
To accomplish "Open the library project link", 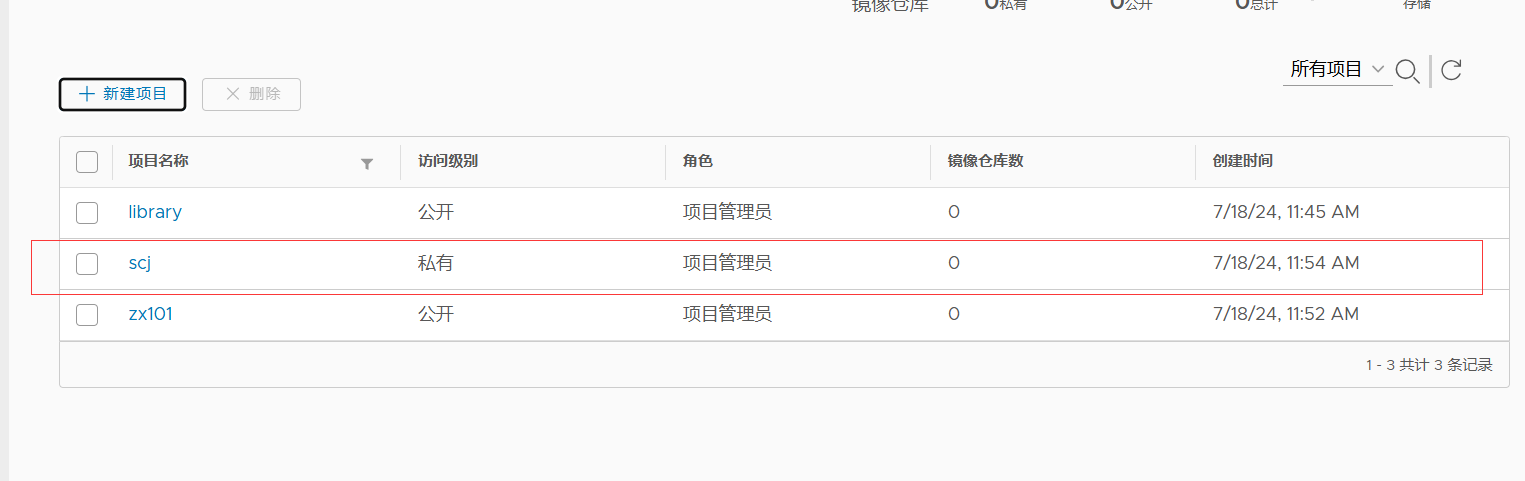I will (155, 212).
